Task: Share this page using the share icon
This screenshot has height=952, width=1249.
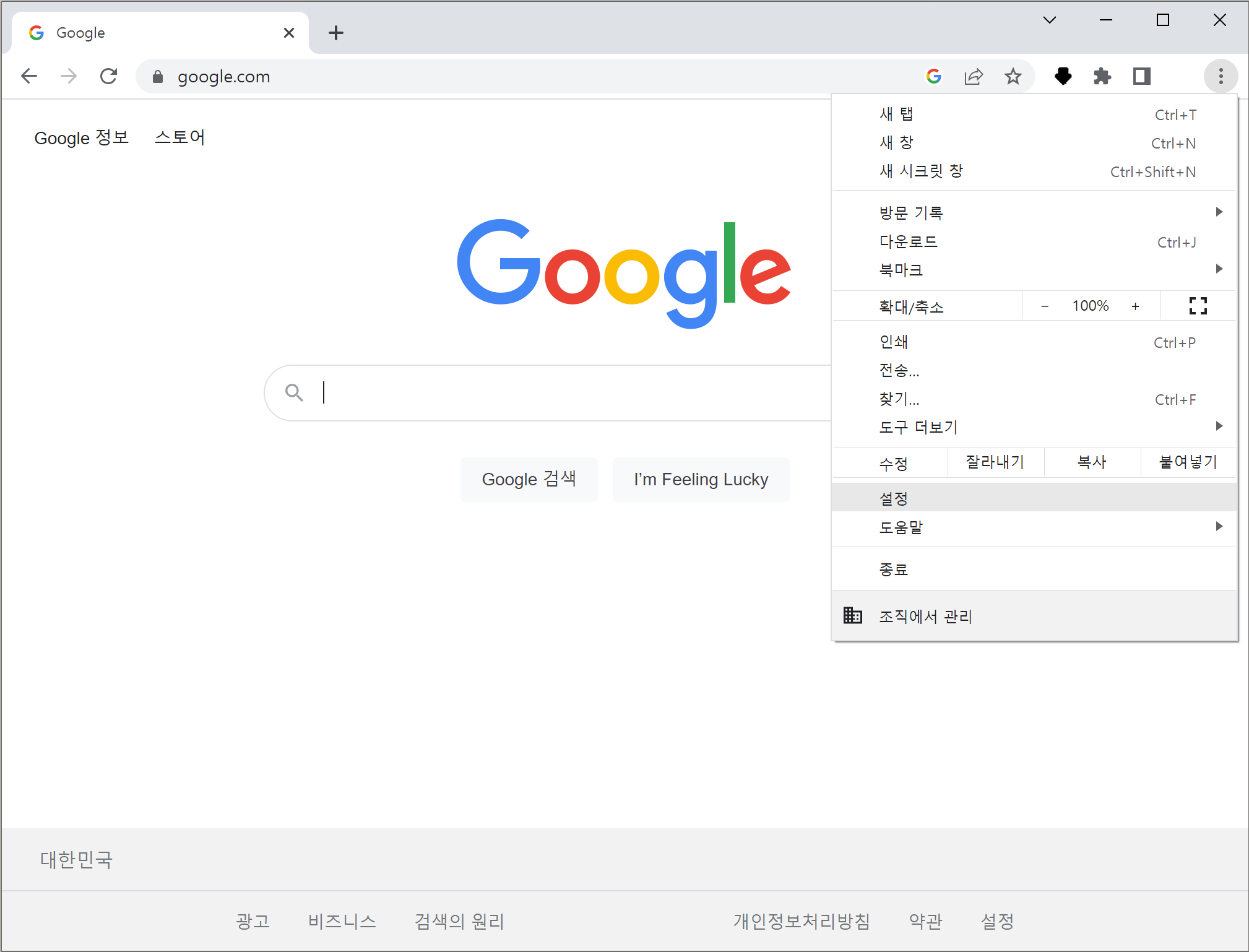Action: (x=974, y=76)
